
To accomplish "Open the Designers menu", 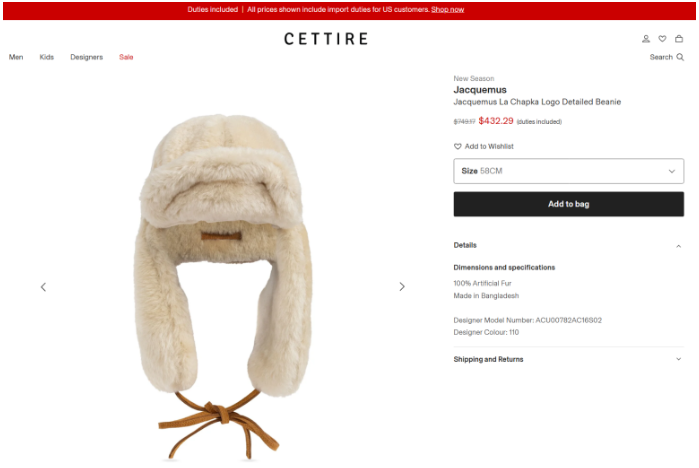I will point(86,57).
